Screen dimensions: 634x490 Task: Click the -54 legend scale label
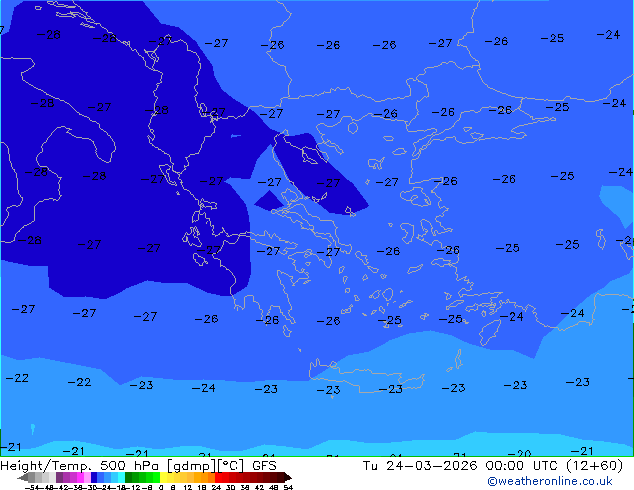pyautogui.click(x=32, y=488)
